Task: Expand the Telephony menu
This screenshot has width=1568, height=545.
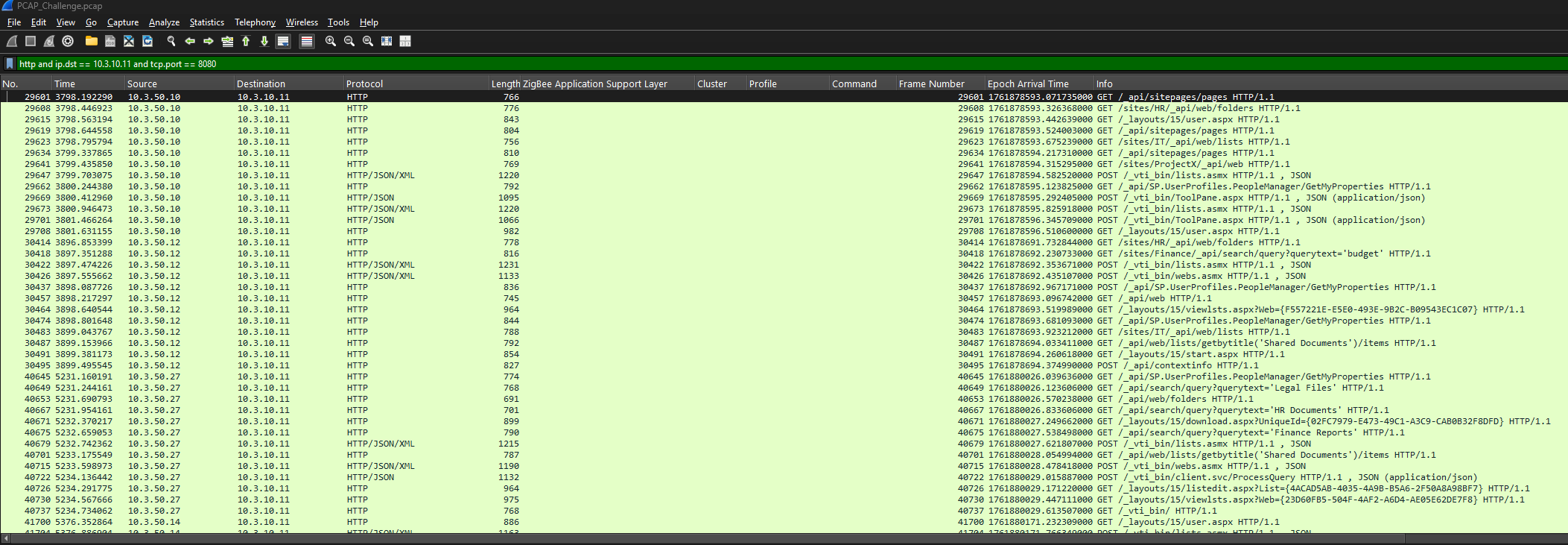Action: tap(255, 22)
